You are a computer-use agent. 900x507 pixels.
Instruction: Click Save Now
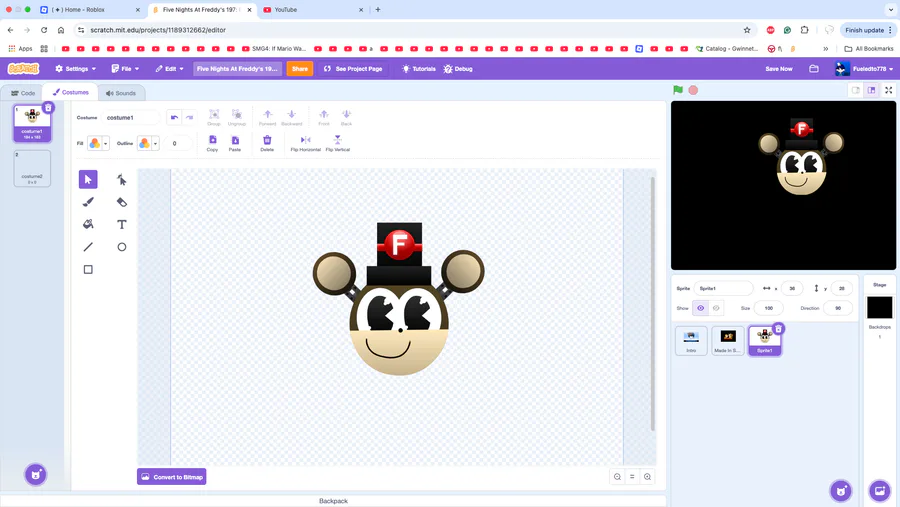[x=778, y=68]
